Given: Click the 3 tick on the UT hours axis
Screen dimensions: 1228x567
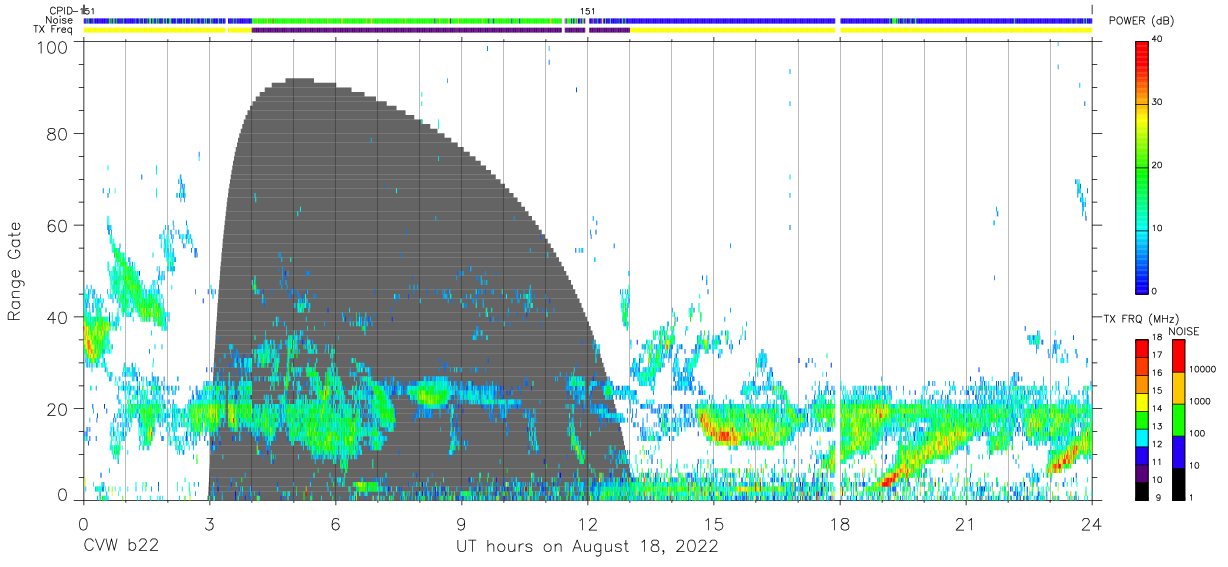Looking at the screenshot, I should tap(209, 524).
